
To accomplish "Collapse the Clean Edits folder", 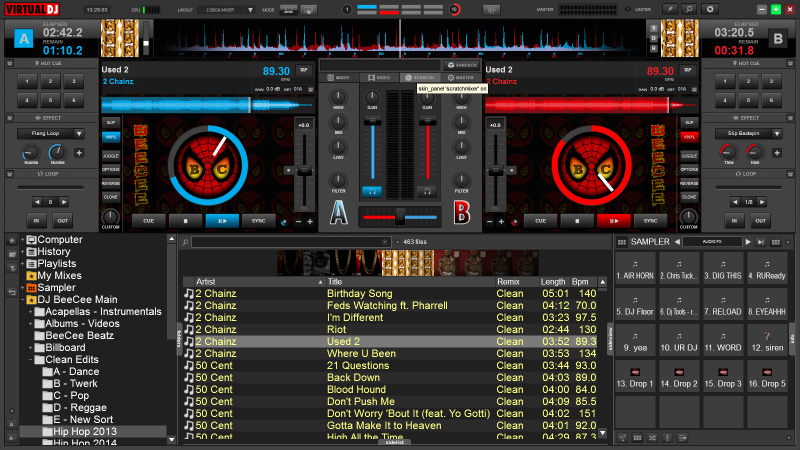I will [31, 360].
